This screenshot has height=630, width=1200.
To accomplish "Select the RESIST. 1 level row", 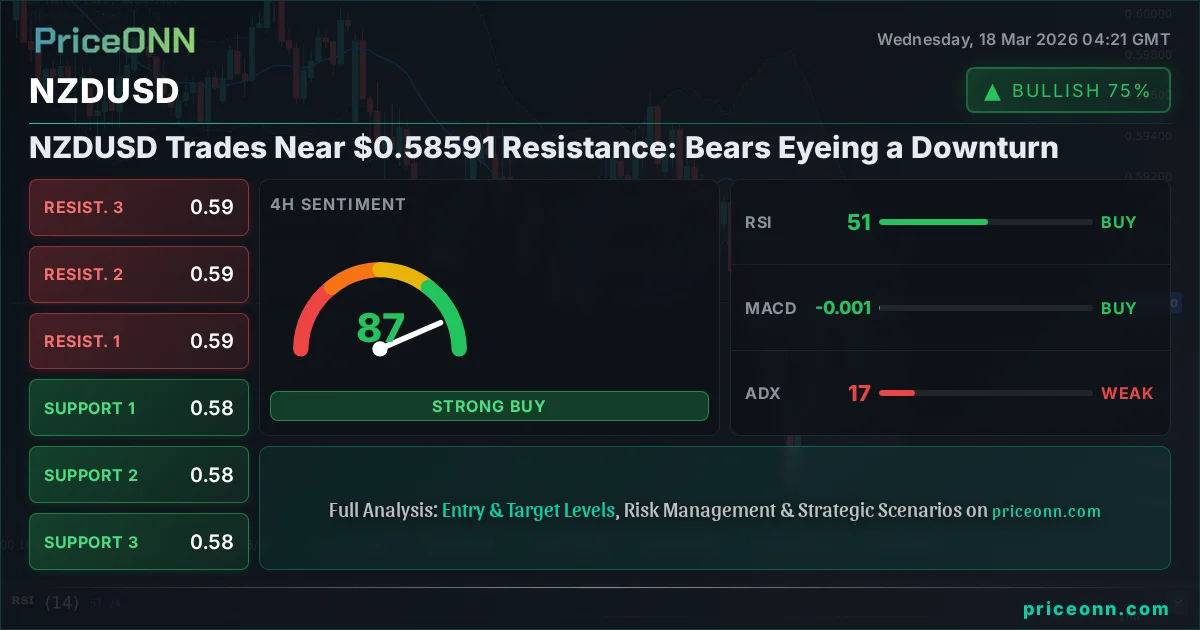I will click(139, 341).
